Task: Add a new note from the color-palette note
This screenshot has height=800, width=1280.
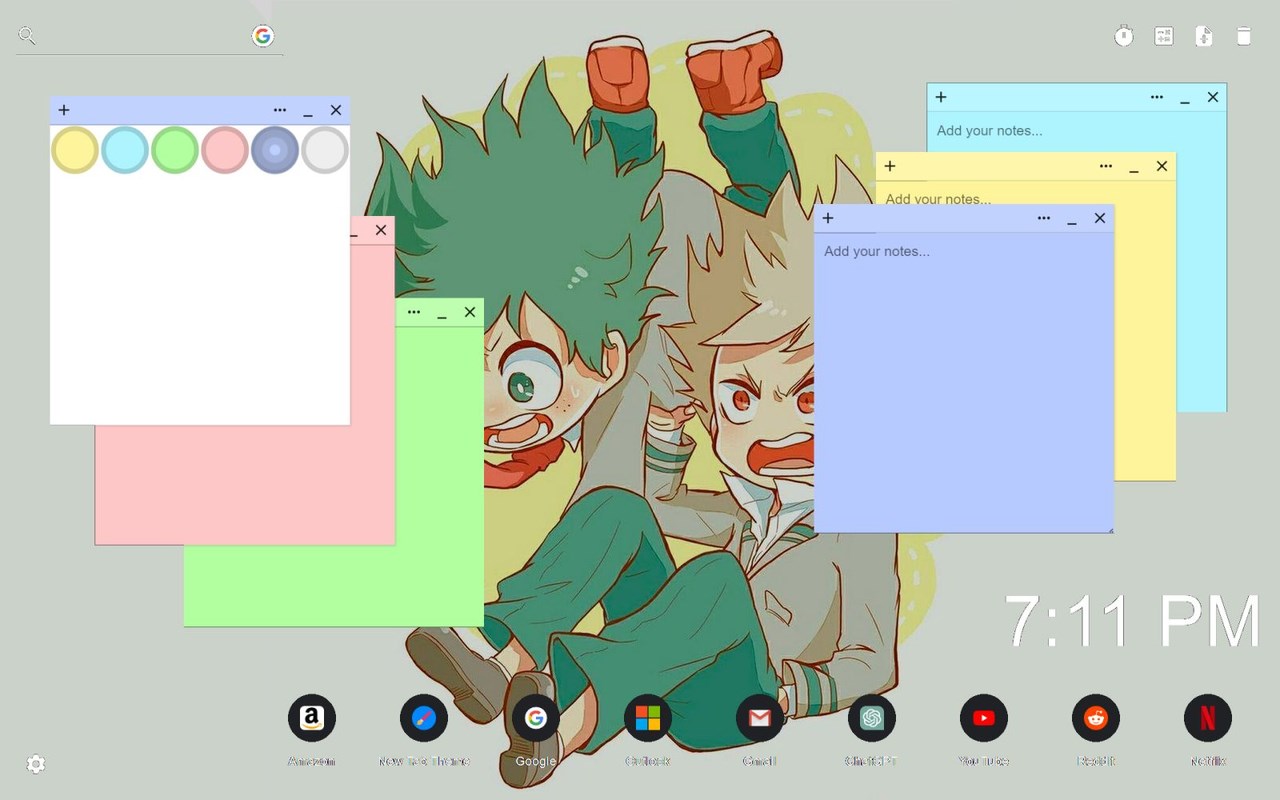Action: (64, 110)
